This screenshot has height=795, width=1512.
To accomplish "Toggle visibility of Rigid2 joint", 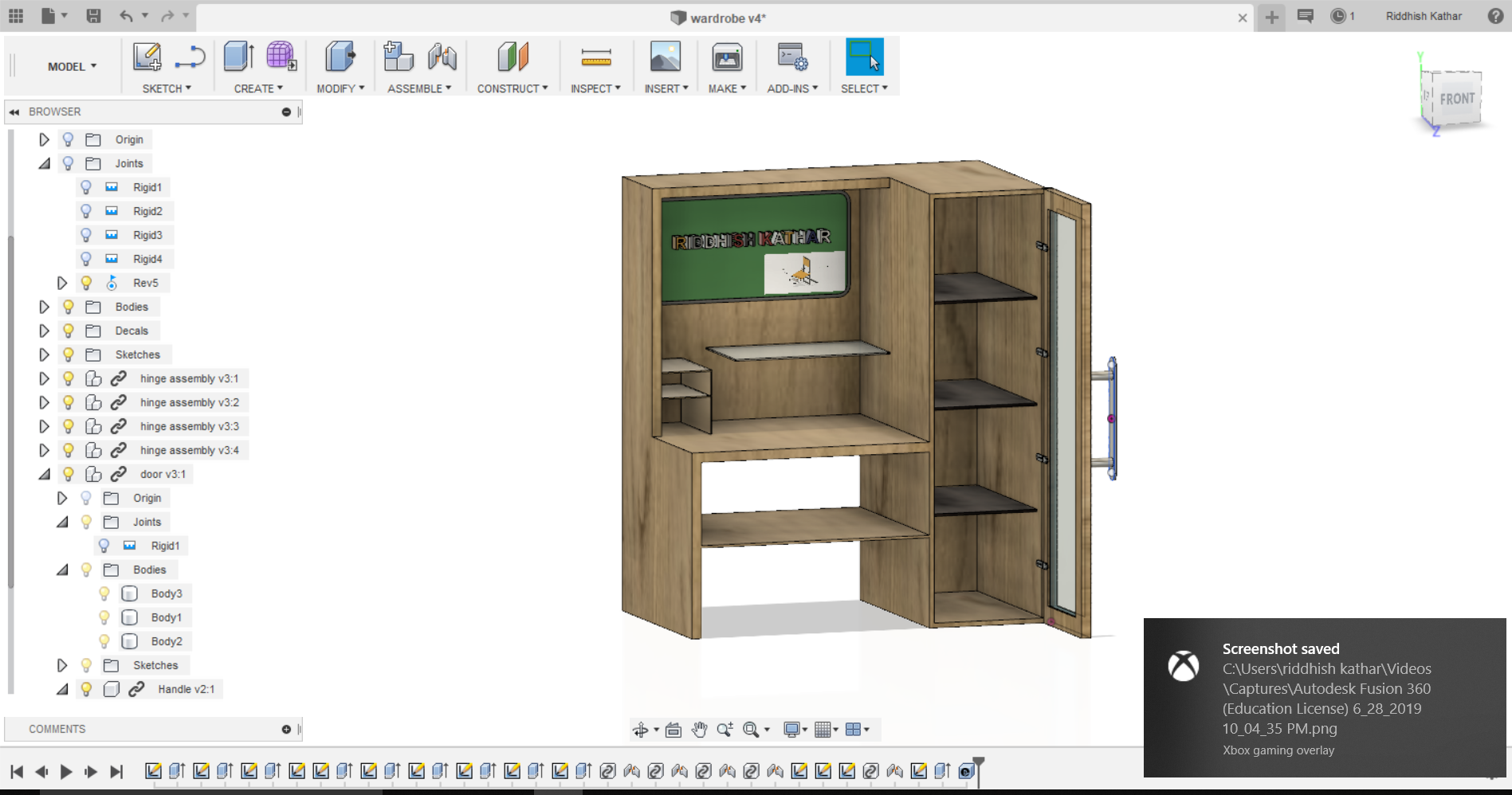I will pyautogui.click(x=86, y=211).
